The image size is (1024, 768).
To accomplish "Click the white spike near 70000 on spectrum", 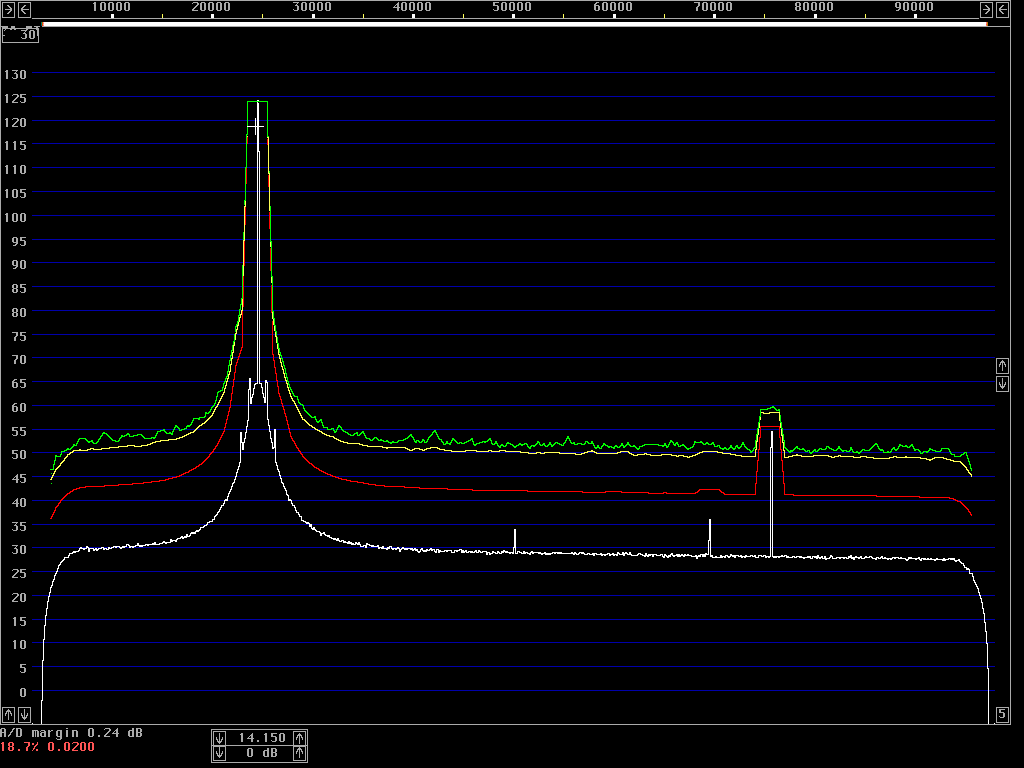I will click(710, 537).
